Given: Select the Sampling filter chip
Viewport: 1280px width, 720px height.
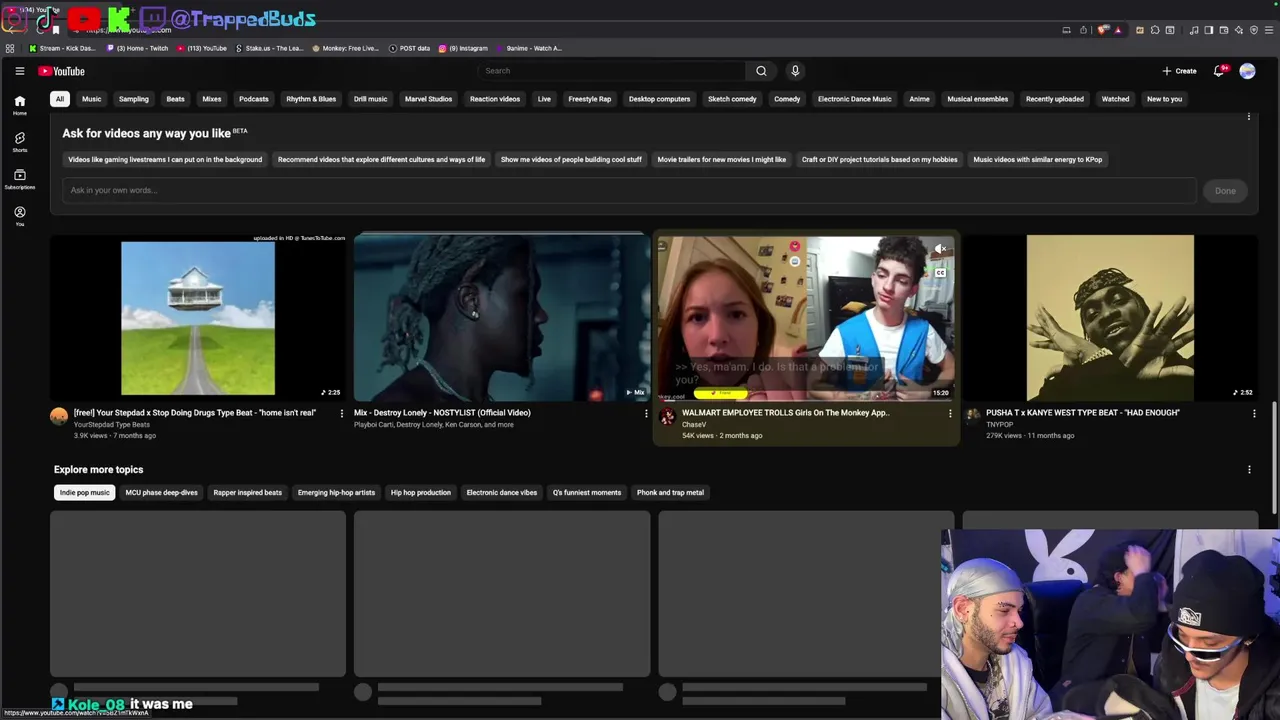Looking at the screenshot, I should [133, 99].
